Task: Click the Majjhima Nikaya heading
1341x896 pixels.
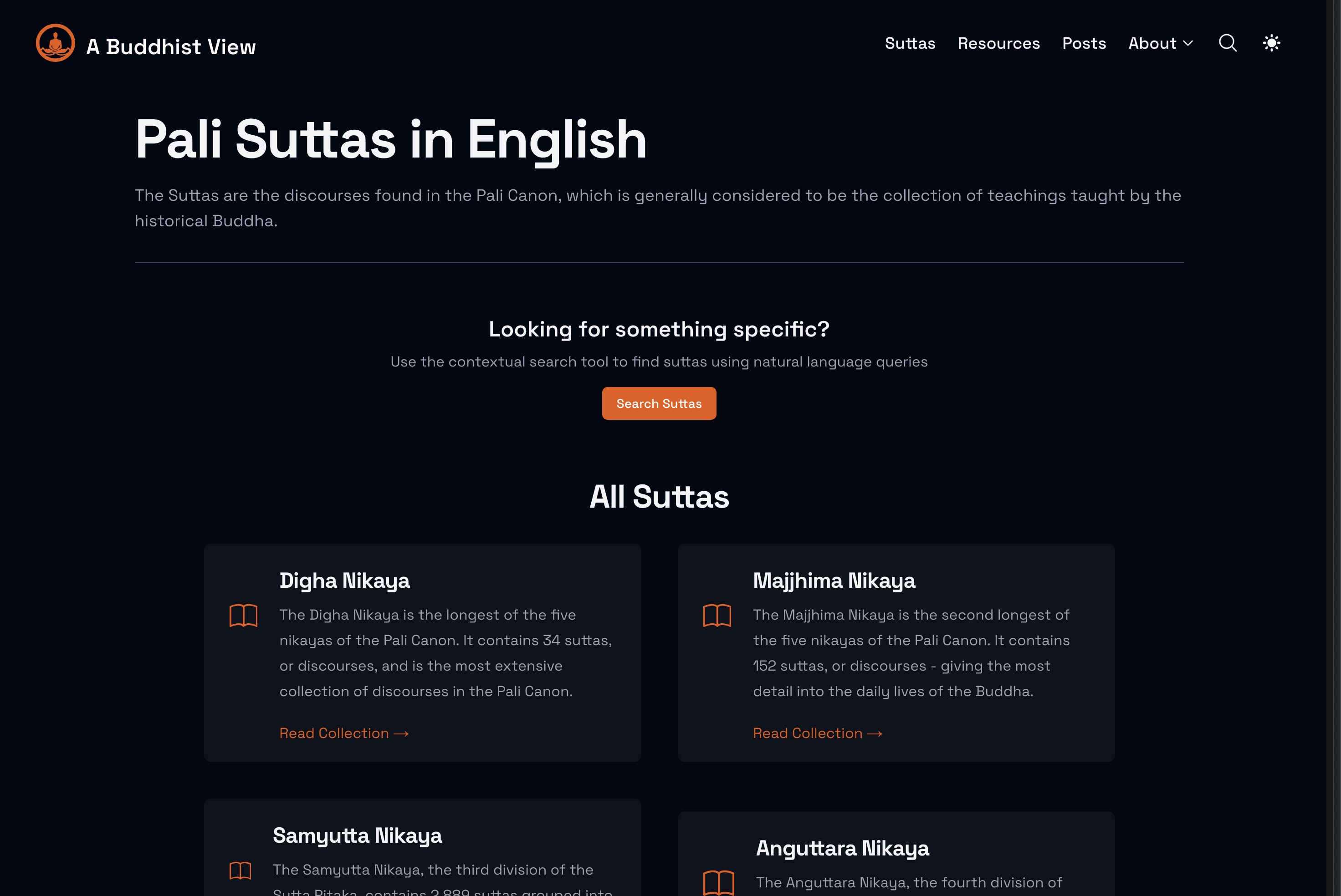Action: [x=834, y=580]
